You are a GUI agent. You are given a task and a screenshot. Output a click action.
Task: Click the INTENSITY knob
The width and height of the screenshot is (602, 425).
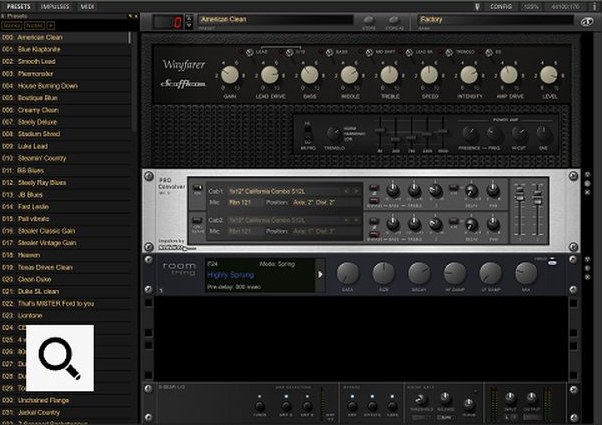pos(469,75)
